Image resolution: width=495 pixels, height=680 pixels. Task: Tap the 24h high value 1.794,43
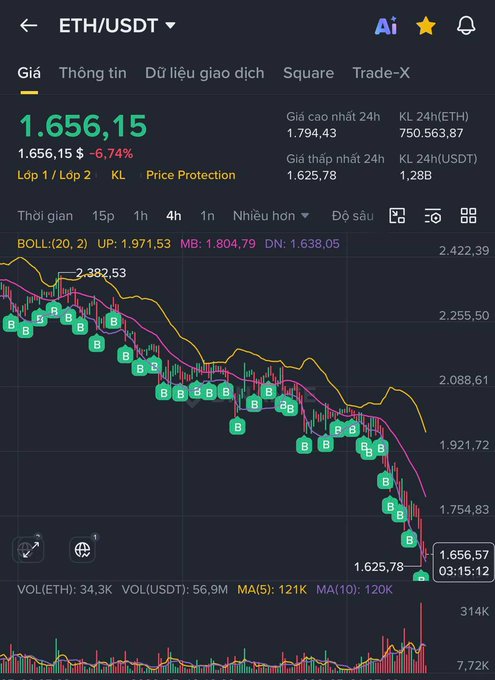[311, 133]
